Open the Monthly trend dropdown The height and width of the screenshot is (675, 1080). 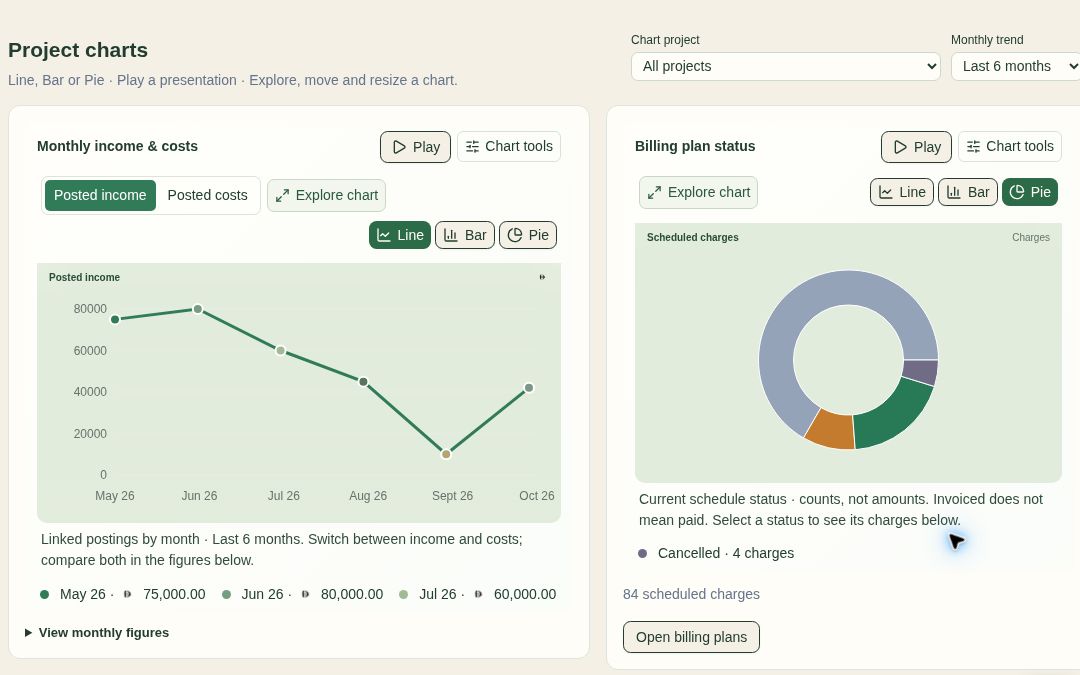click(1016, 67)
